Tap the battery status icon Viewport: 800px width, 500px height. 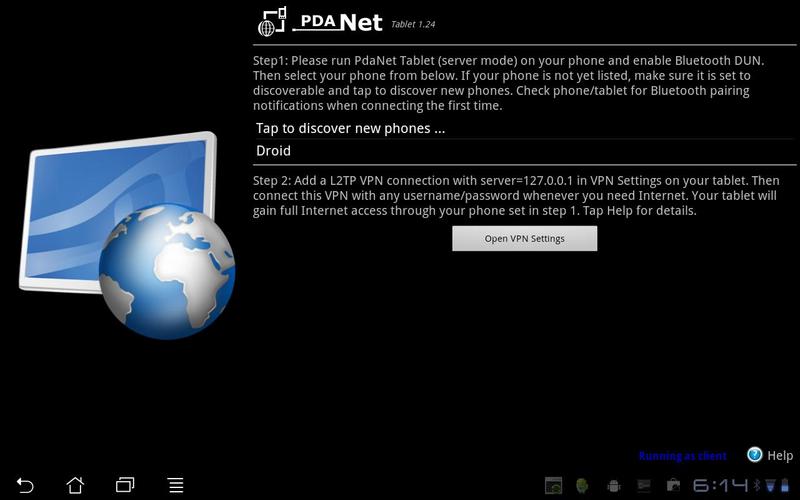click(x=785, y=485)
